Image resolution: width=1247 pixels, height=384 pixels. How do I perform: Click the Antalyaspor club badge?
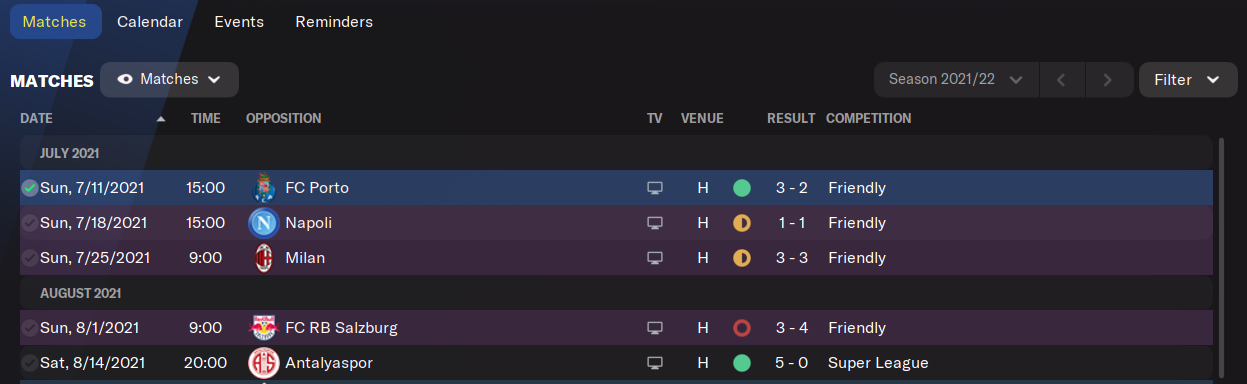coord(263,363)
